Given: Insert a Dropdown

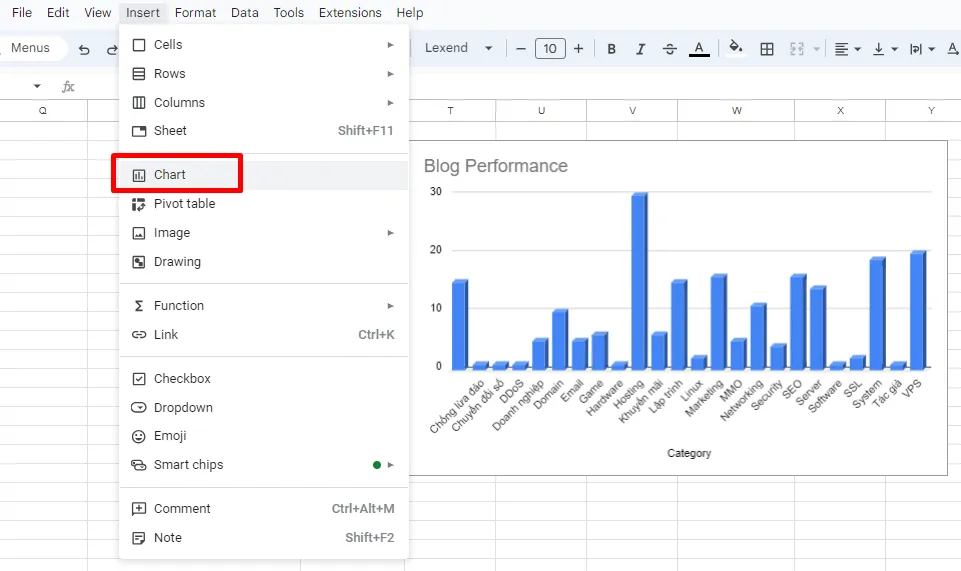Looking at the screenshot, I should pyautogui.click(x=264, y=407).
